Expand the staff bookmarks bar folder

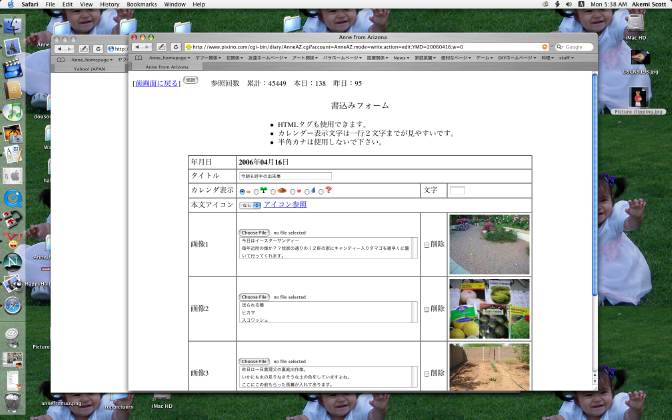[x=566, y=57]
